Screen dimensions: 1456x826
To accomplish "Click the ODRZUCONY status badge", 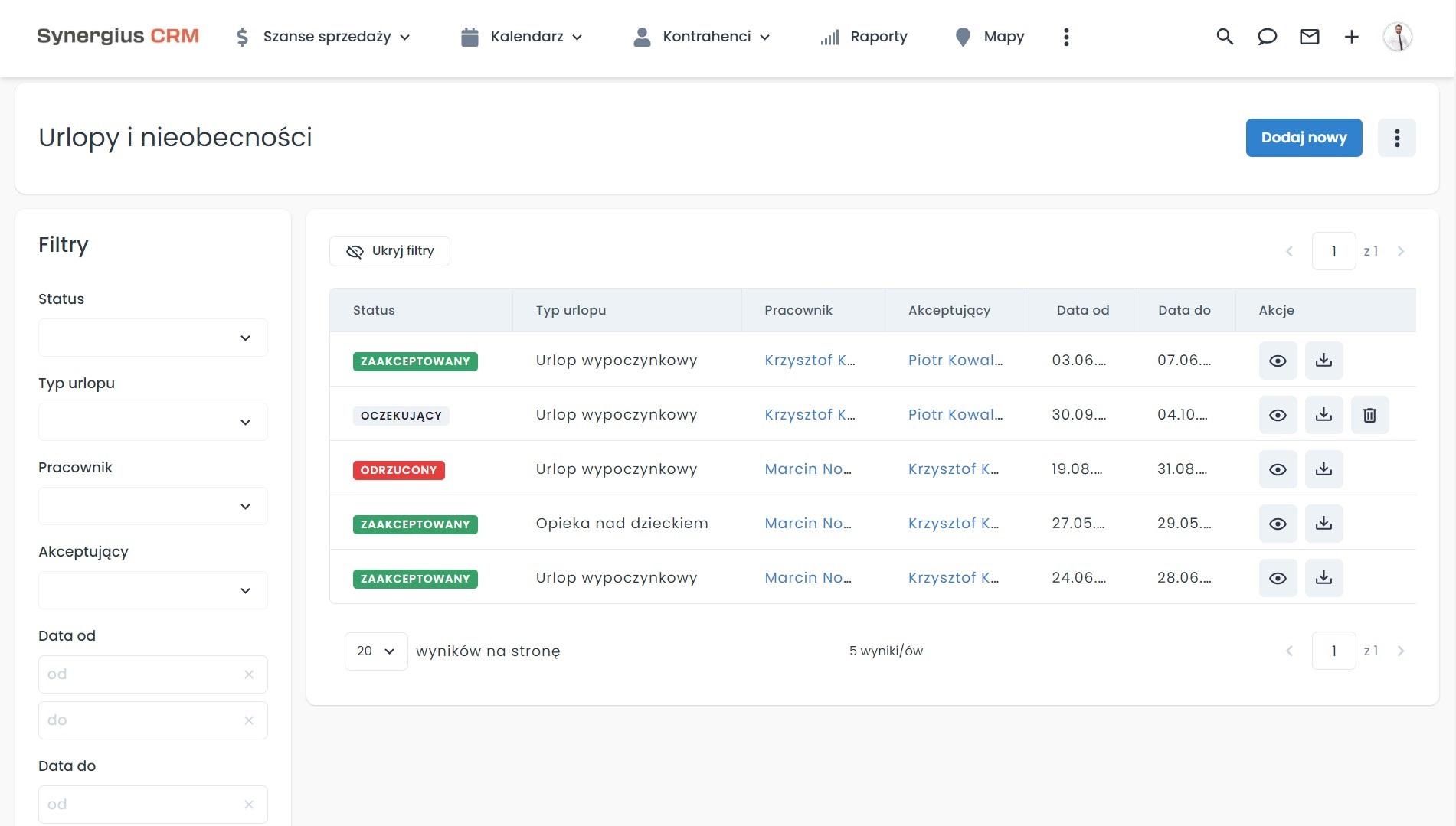I will (399, 470).
